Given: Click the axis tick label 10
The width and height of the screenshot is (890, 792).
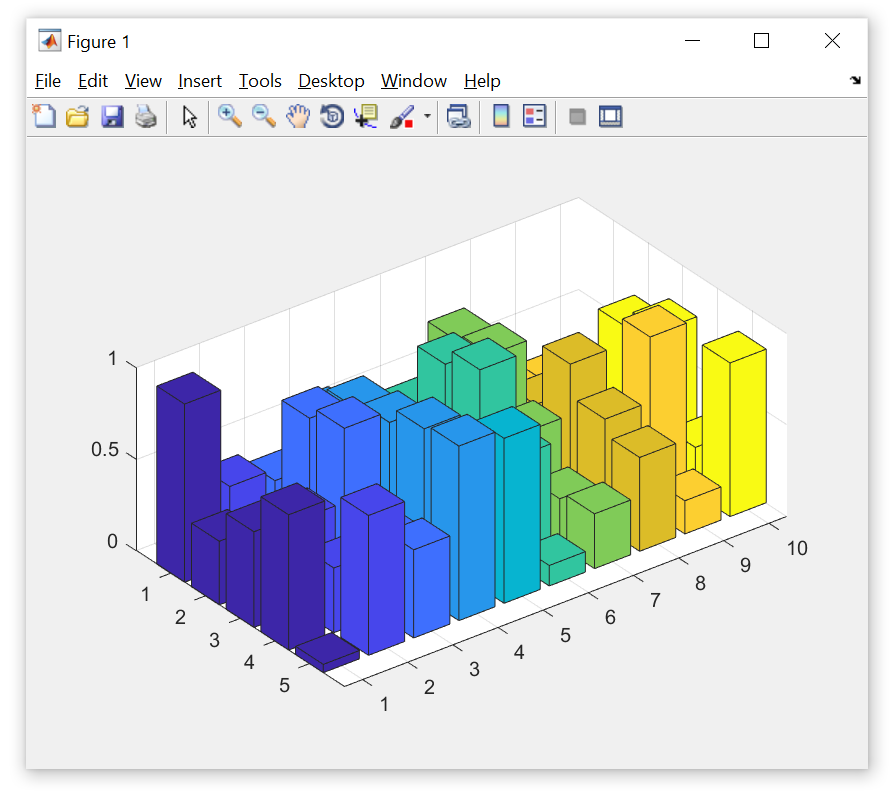Looking at the screenshot, I should [x=797, y=548].
